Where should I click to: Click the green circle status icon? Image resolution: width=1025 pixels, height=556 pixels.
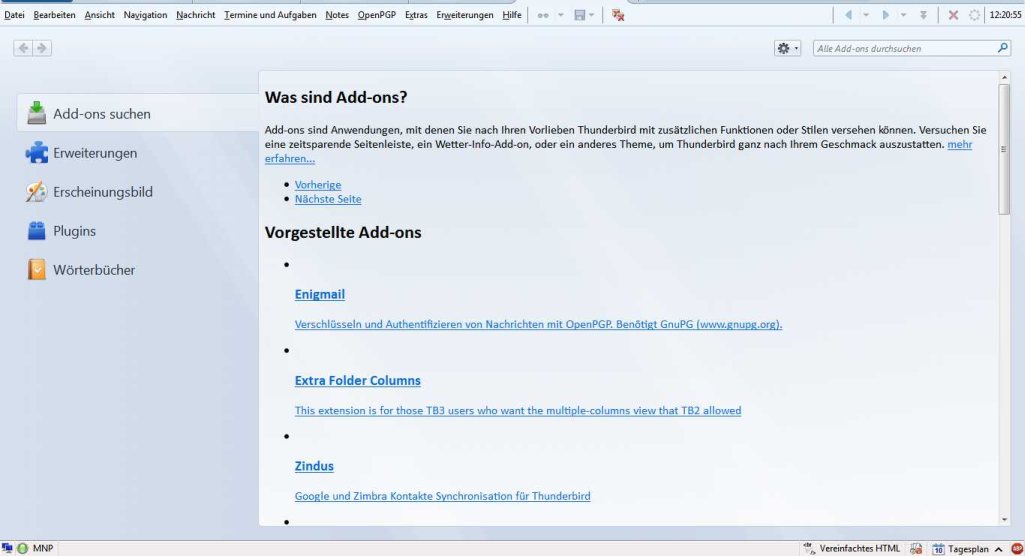(x=23, y=548)
